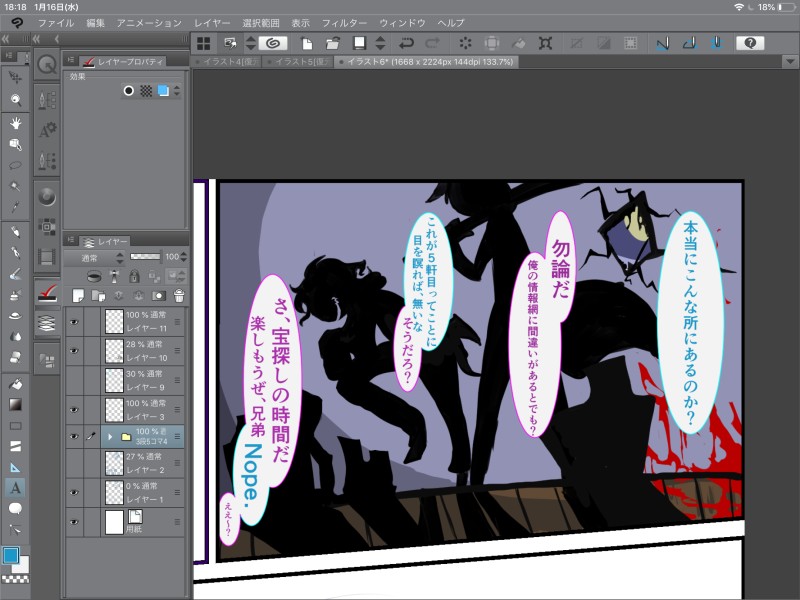
Task: Open the 編集 menu
Action: pyautogui.click(x=95, y=23)
